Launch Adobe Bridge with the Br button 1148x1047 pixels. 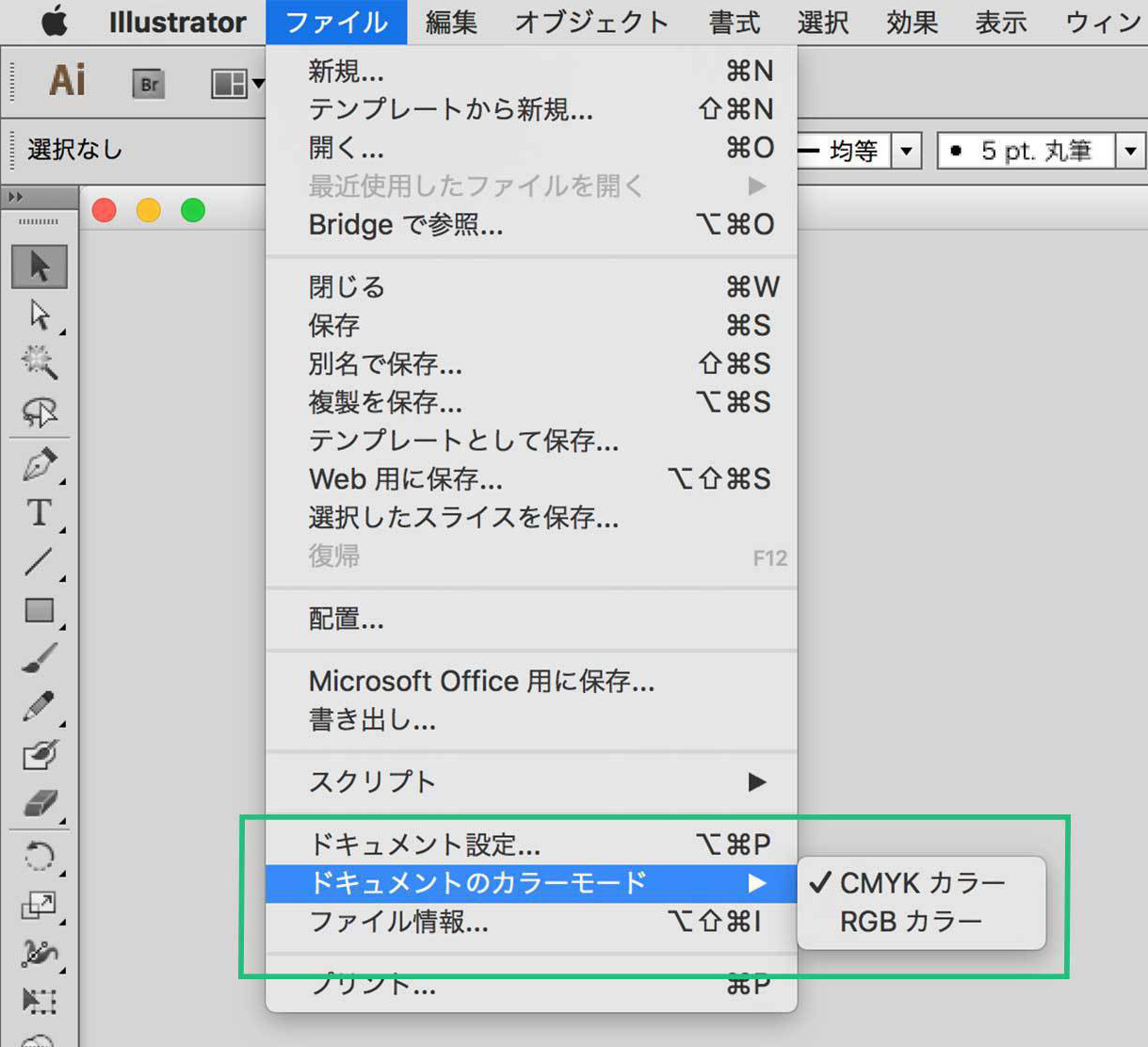(148, 83)
